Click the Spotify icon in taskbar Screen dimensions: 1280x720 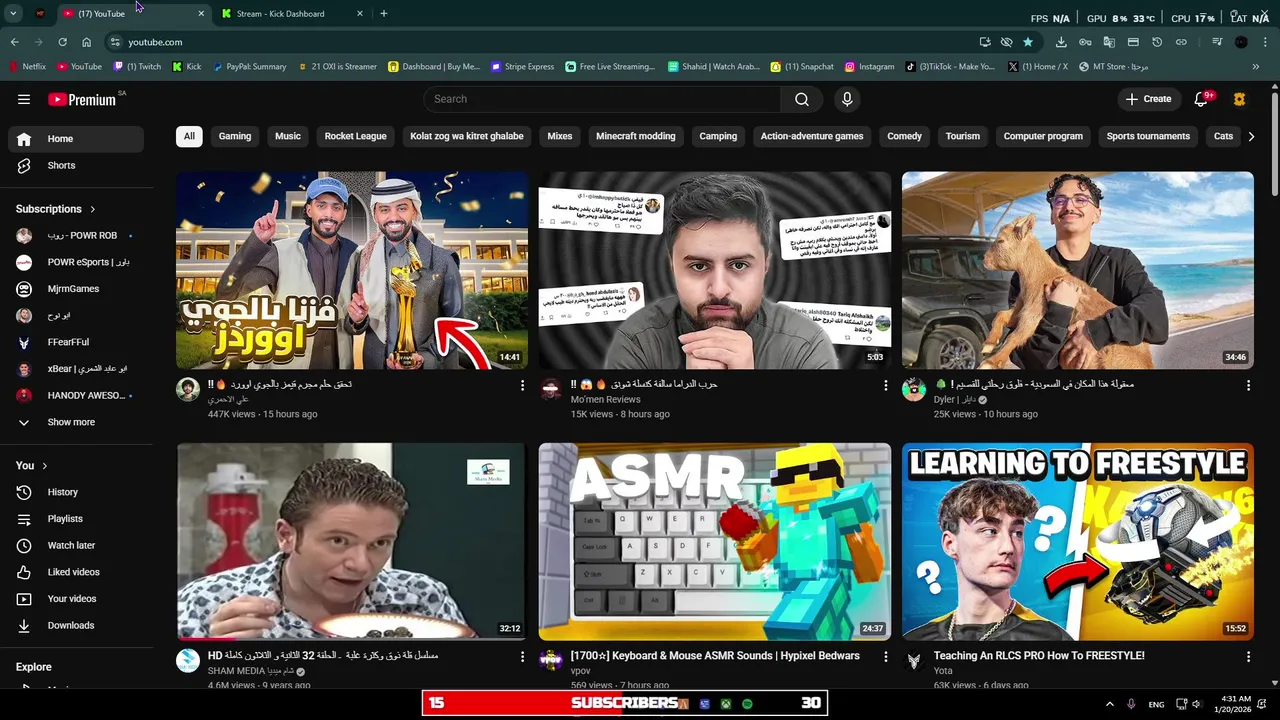(x=747, y=704)
